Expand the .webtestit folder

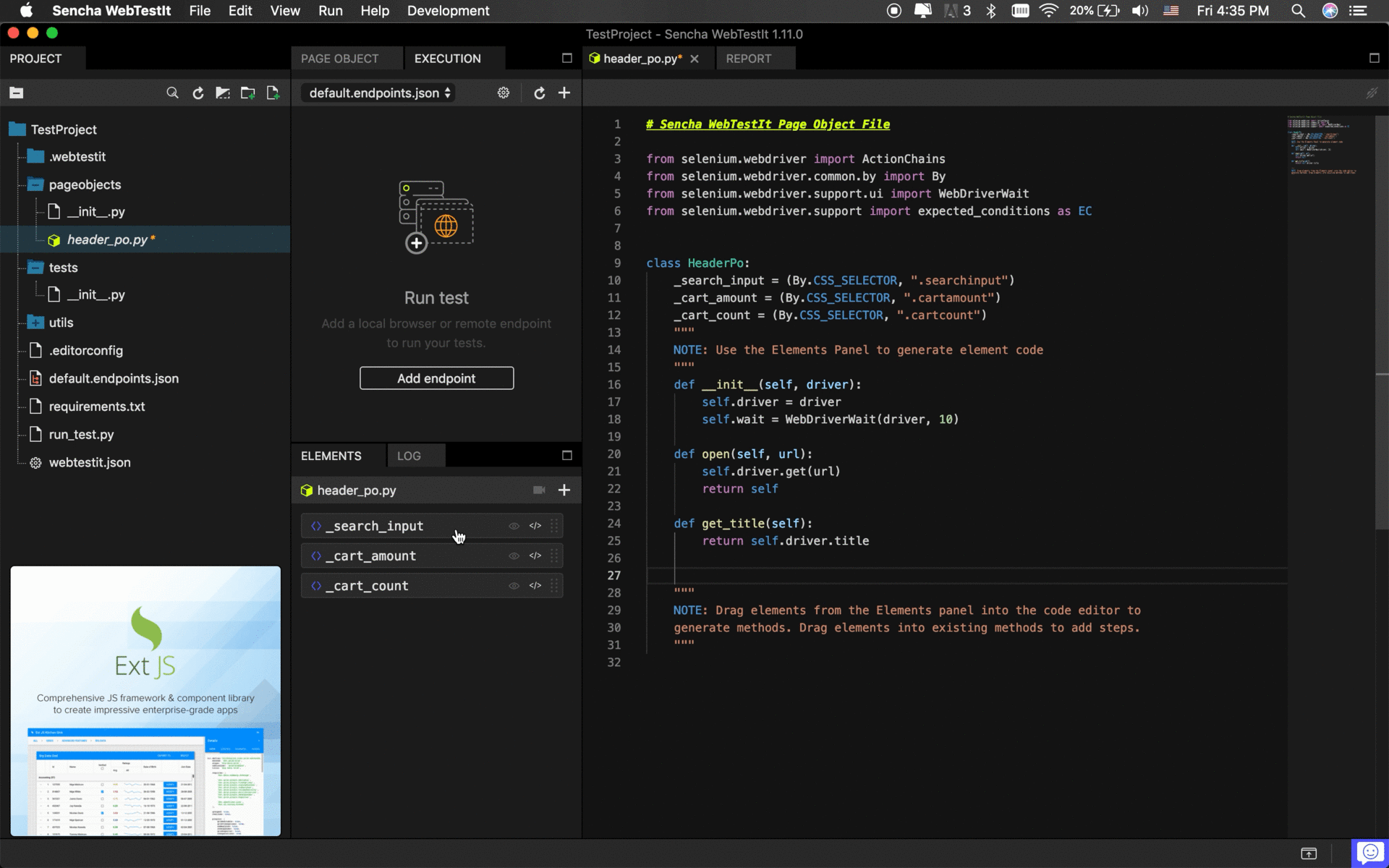click(35, 157)
